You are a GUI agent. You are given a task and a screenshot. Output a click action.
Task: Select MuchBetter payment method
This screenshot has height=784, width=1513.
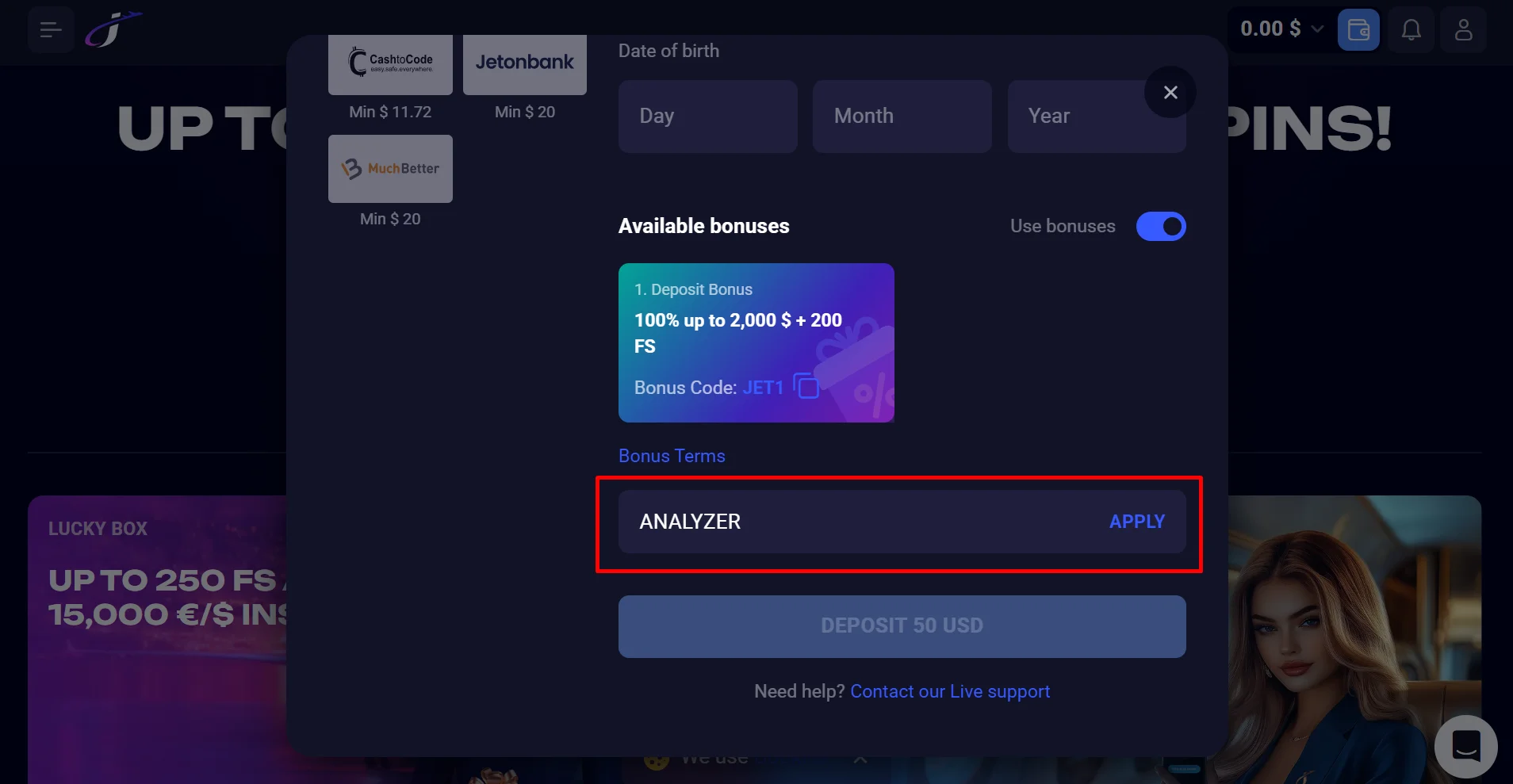(390, 168)
